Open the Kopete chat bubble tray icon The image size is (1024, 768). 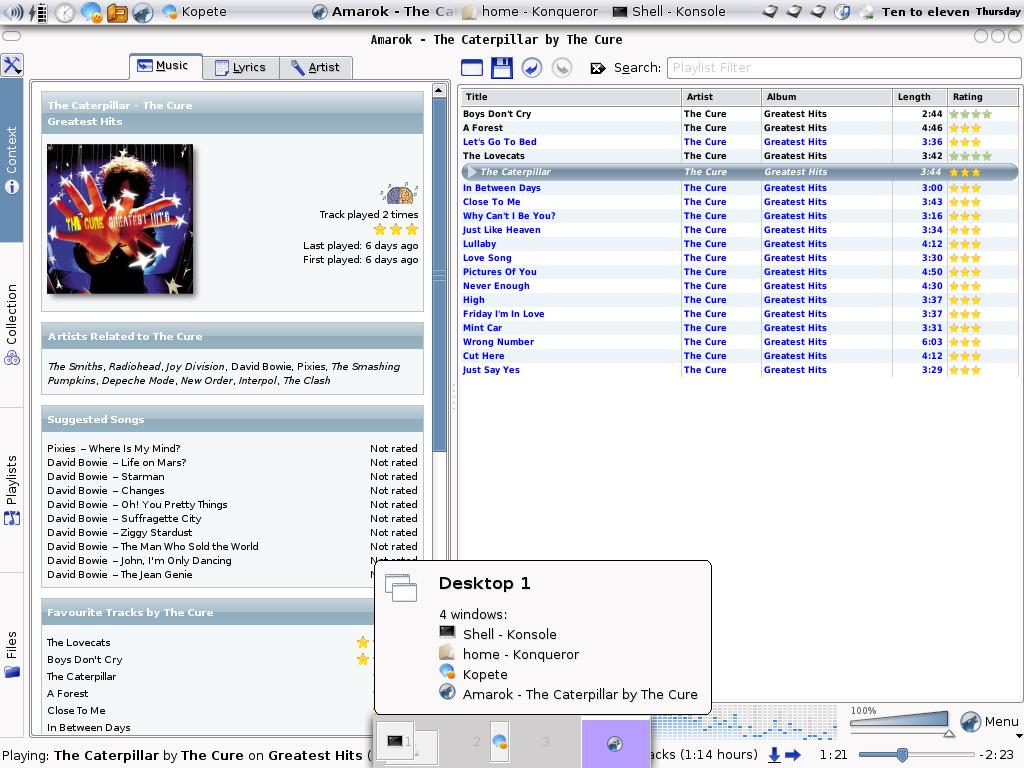coord(91,12)
